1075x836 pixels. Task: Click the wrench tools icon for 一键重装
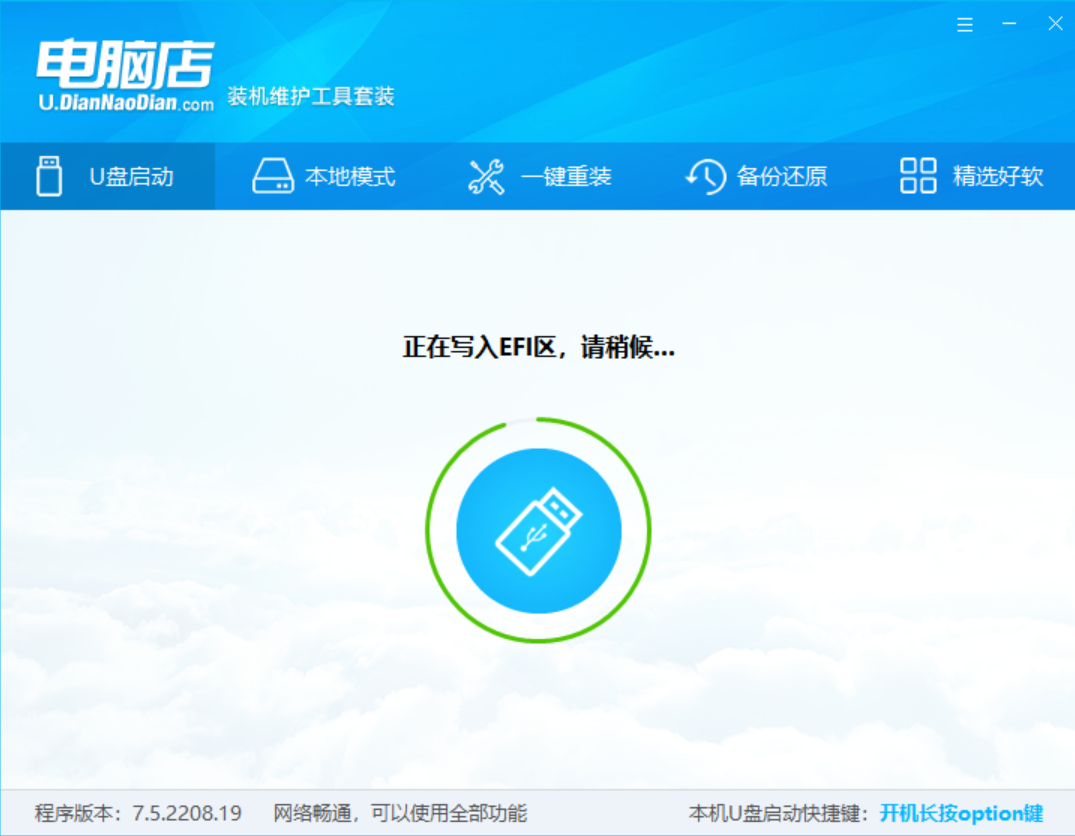pos(486,176)
